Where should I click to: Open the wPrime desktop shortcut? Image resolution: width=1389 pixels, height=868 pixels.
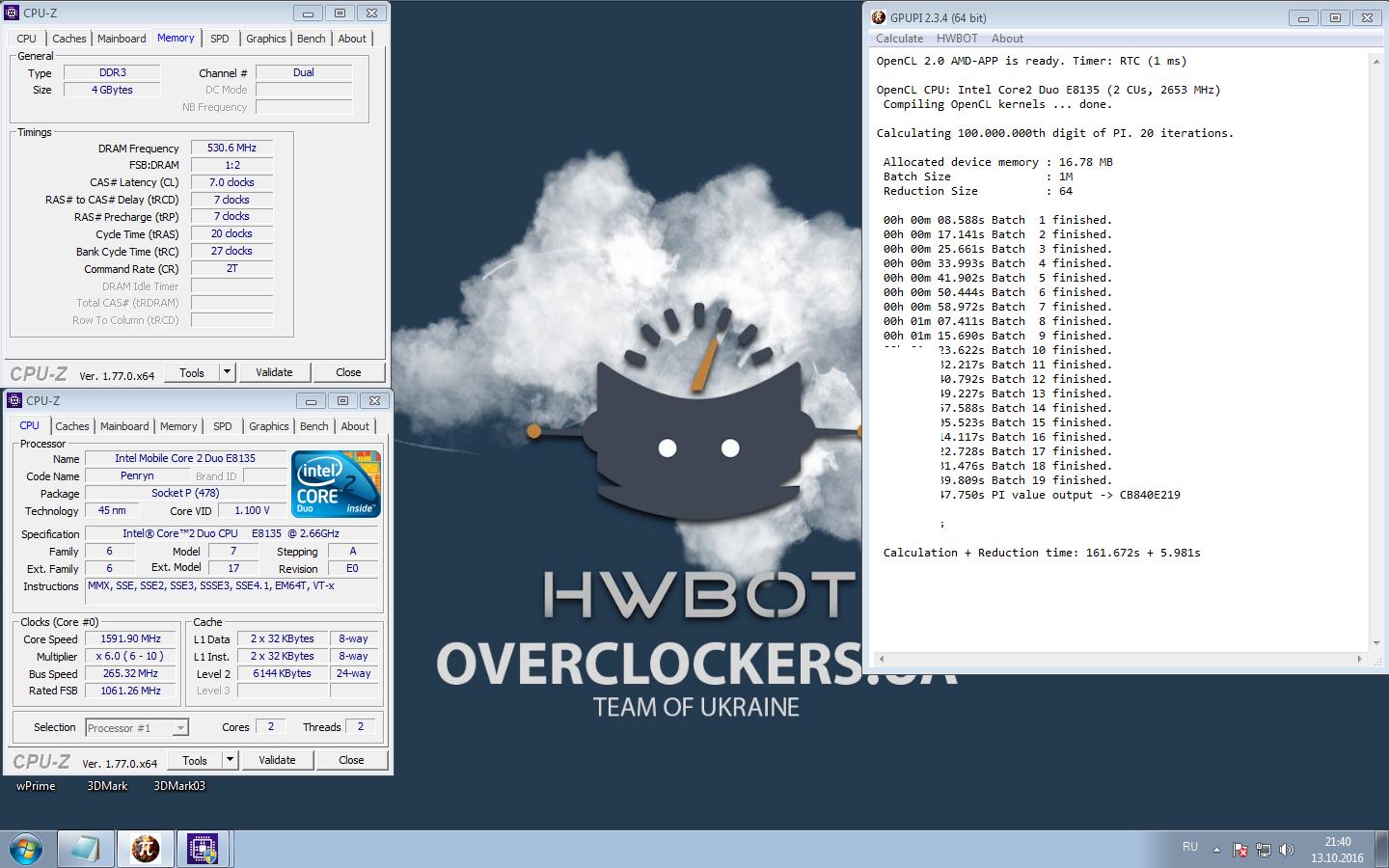(36, 786)
